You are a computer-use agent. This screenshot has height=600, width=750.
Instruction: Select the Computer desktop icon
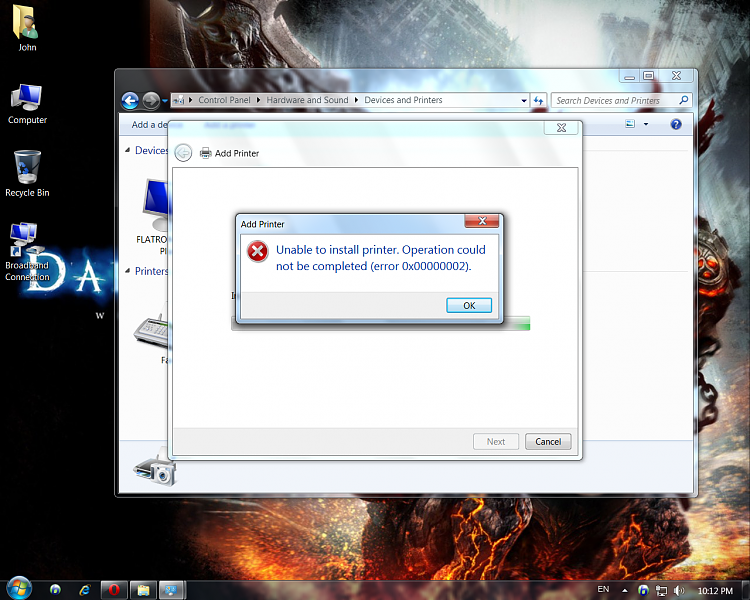coord(27,104)
